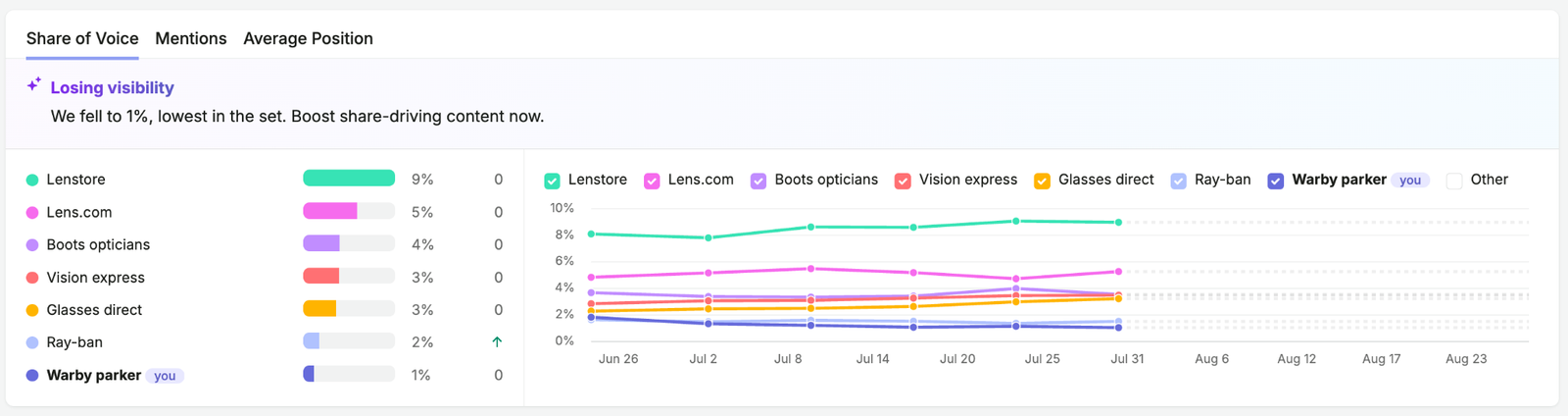Click the 'you' badge in chart legend

pyautogui.click(x=1410, y=181)
